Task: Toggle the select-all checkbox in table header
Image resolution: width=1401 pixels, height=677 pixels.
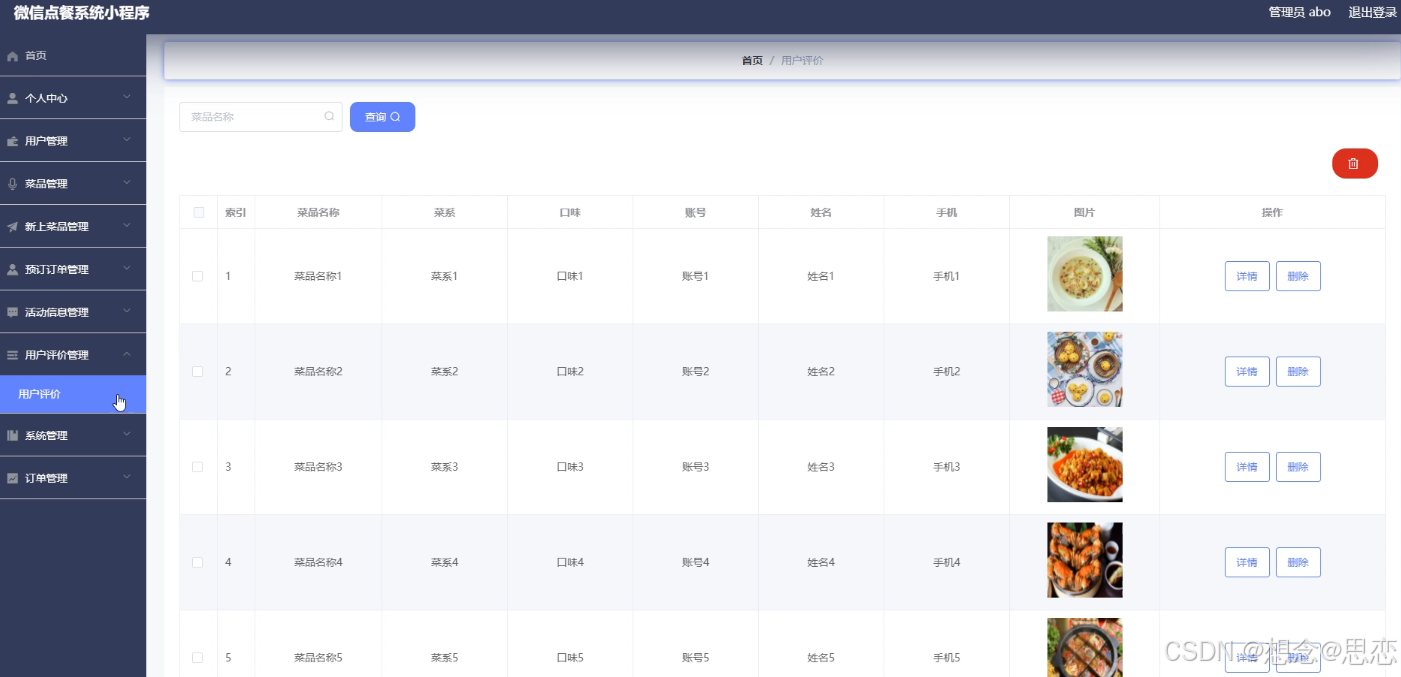Action: click(198, 212)
